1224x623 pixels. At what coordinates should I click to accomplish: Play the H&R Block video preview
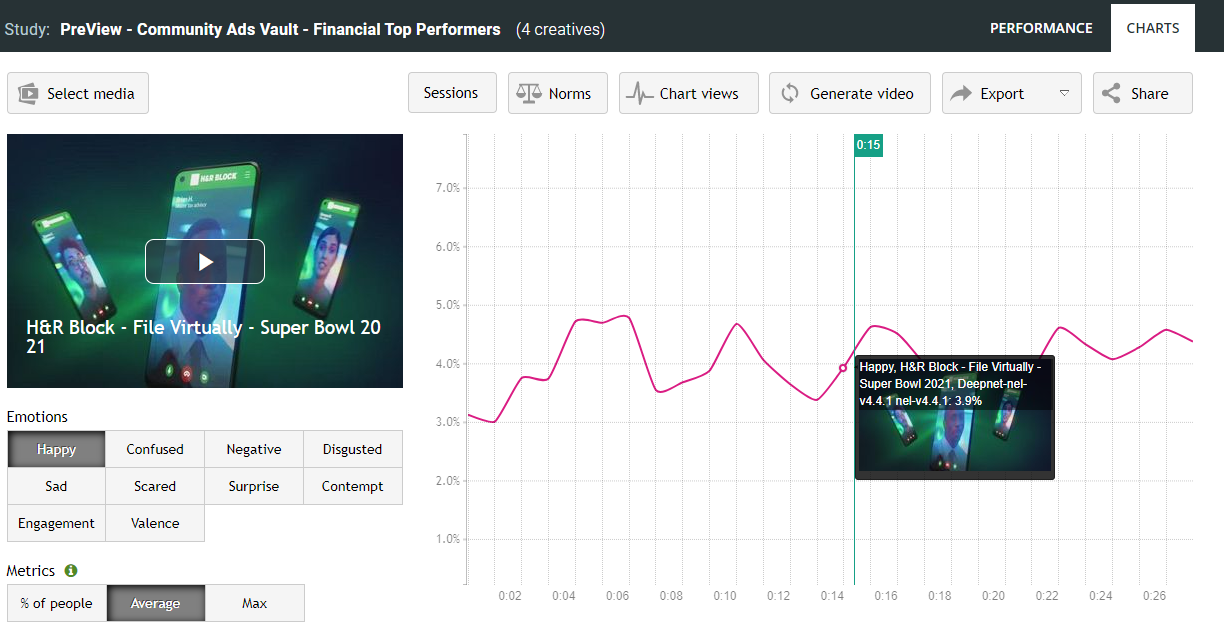click(x=205, y=262)
